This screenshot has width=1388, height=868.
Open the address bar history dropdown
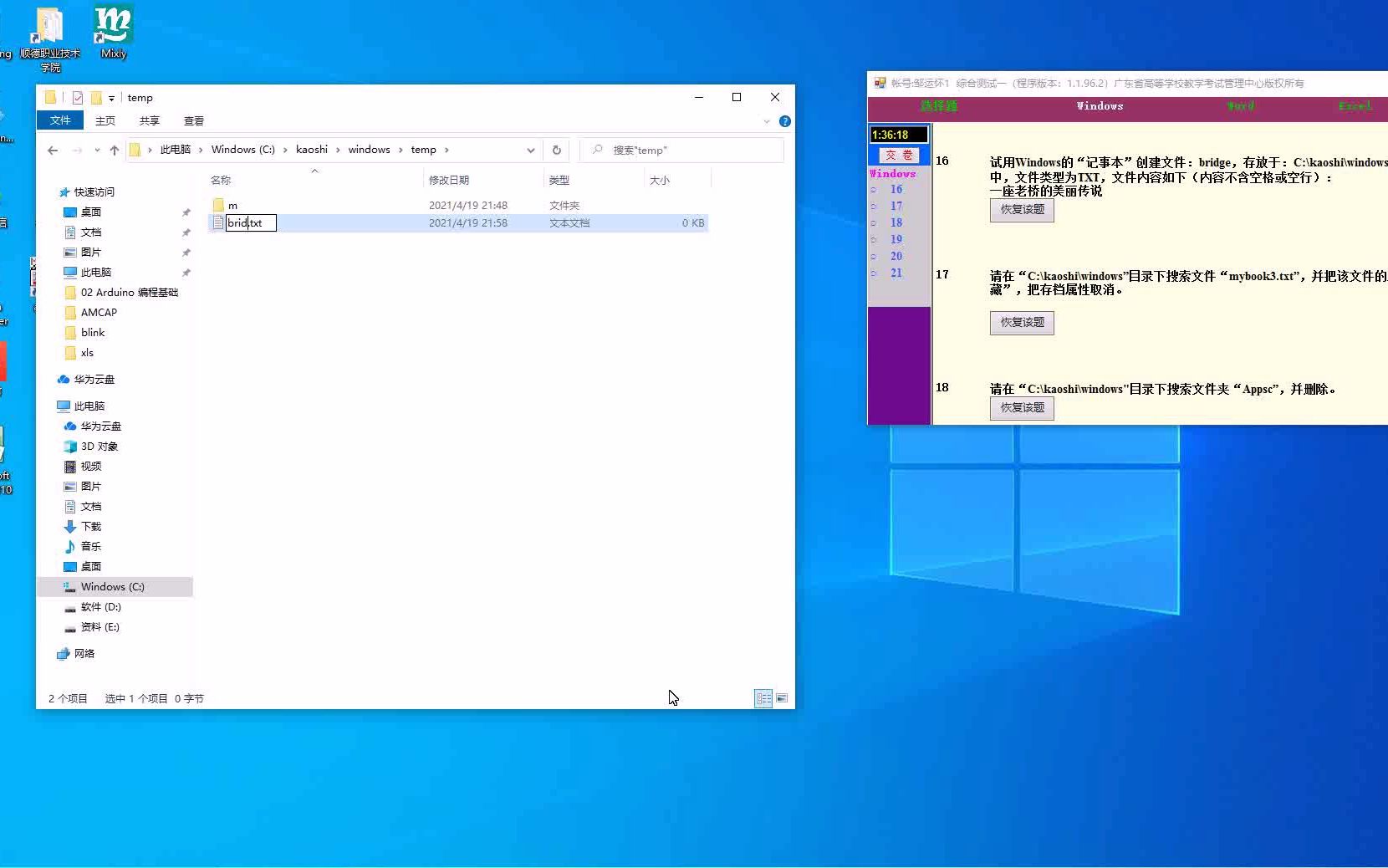coord(531,151)
